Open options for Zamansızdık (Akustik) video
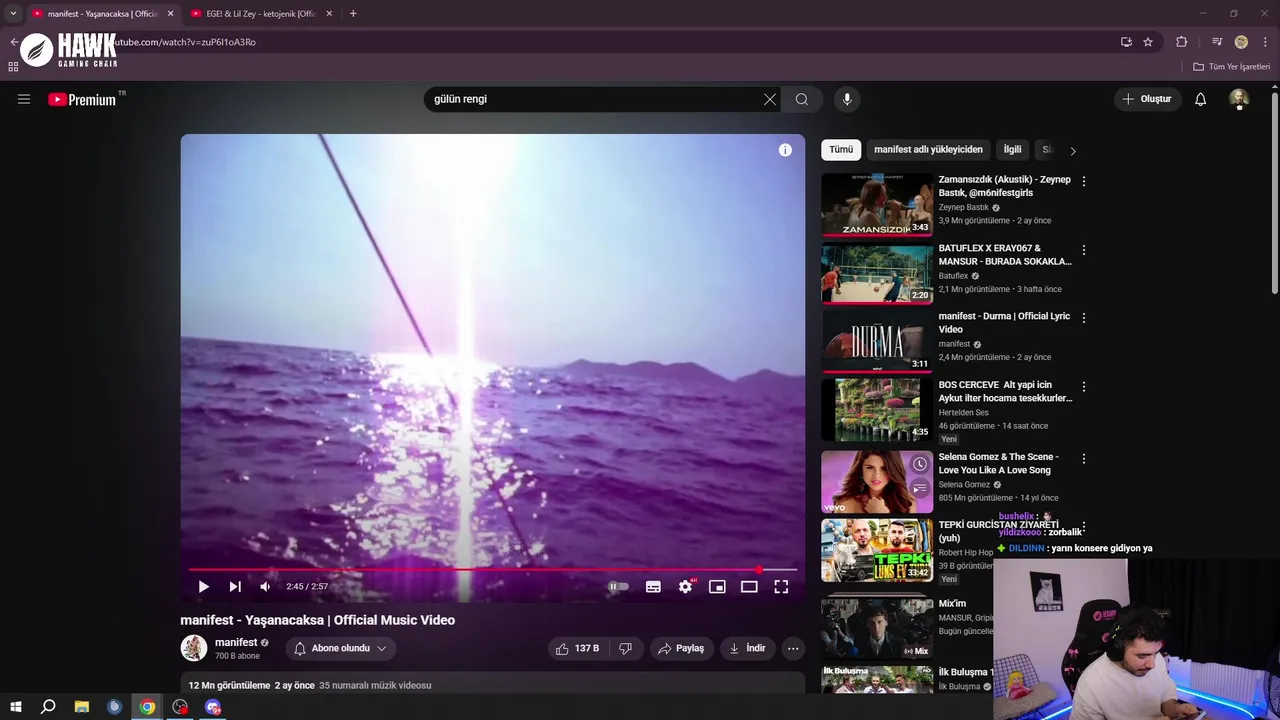Screen dimensions: 1280x720 click(1084, 181)
